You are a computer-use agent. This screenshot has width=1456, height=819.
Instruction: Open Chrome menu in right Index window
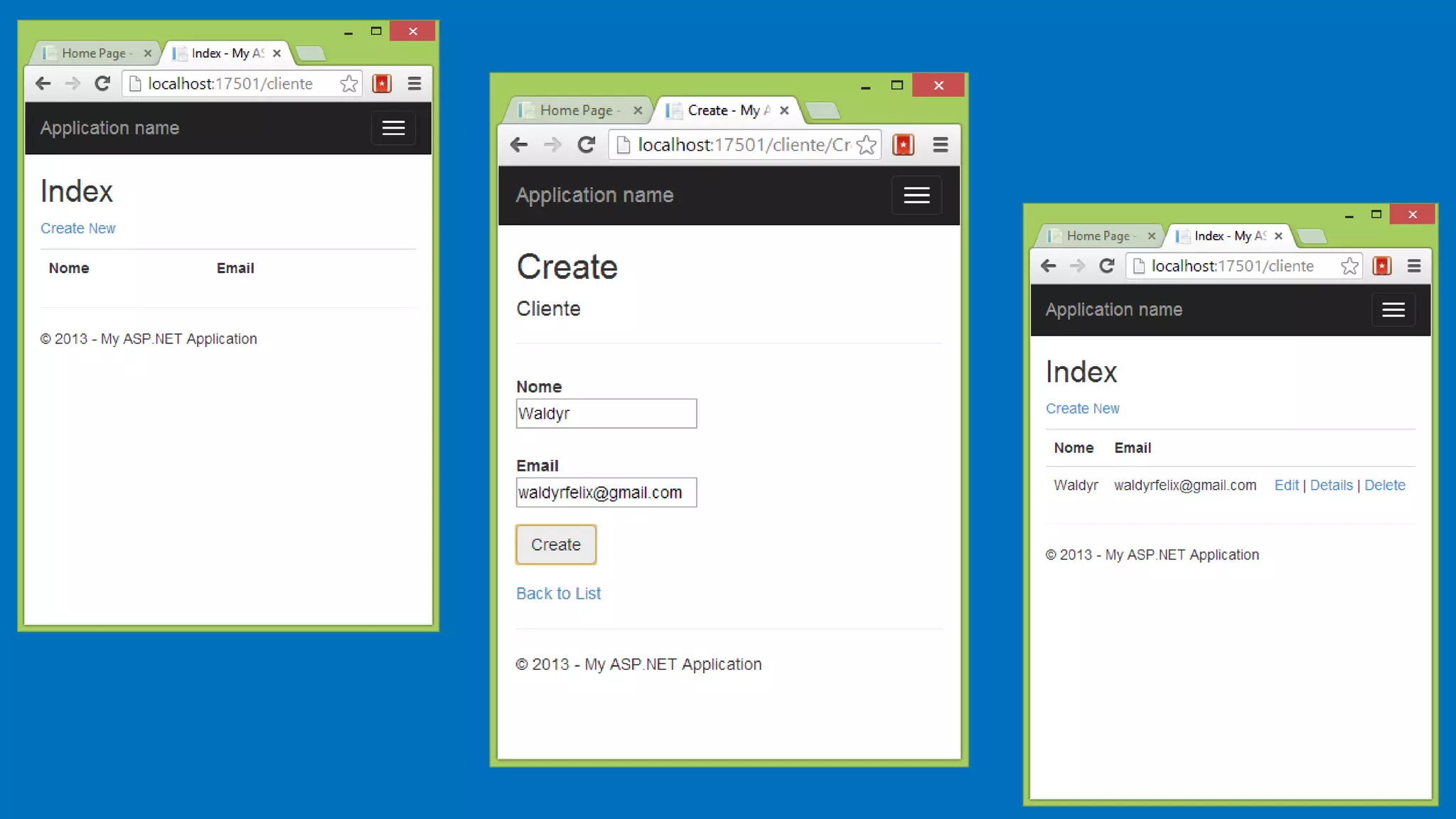pyautogui.click(x=1413, y=266)
